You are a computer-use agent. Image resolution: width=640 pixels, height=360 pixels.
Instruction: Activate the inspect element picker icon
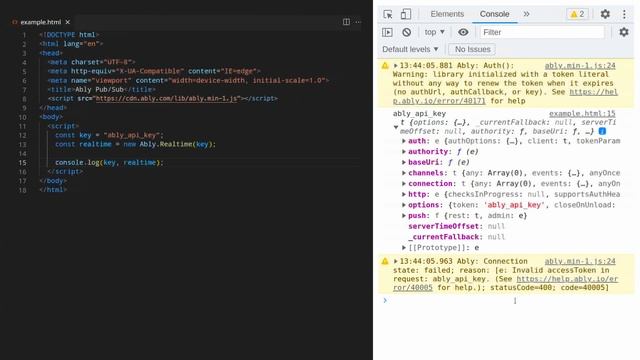(388, 14)
